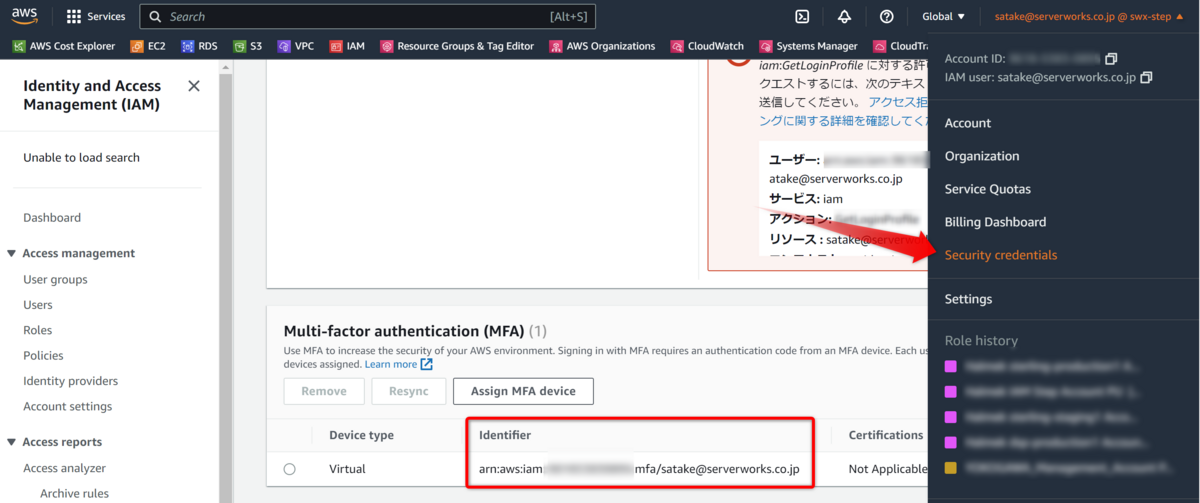Open the CloudTrail bookmark
Viewport: 1200px width, 503px height.
tap(900, 46)
